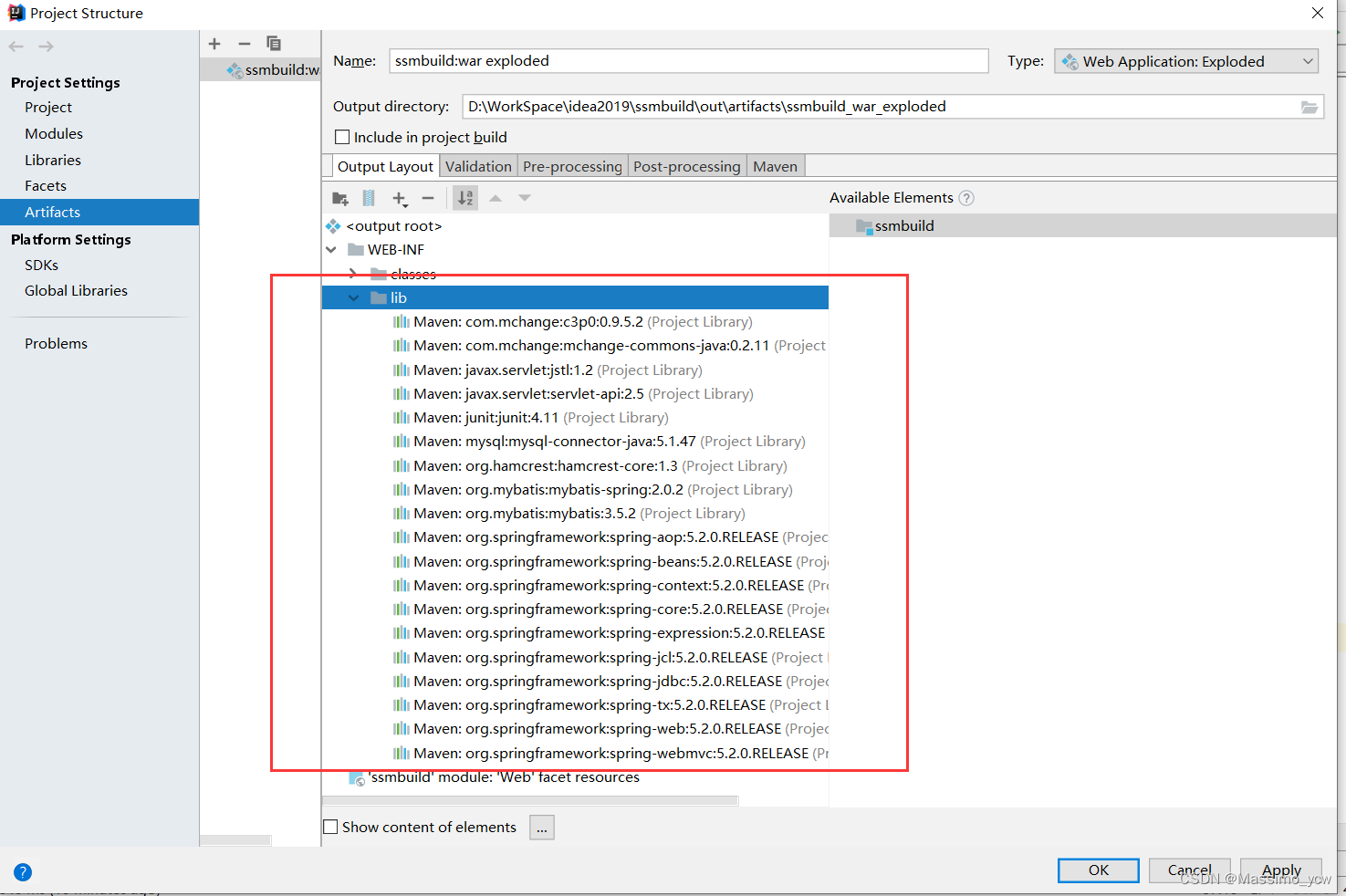Add a new artifact with plus icon

[214, 44]
